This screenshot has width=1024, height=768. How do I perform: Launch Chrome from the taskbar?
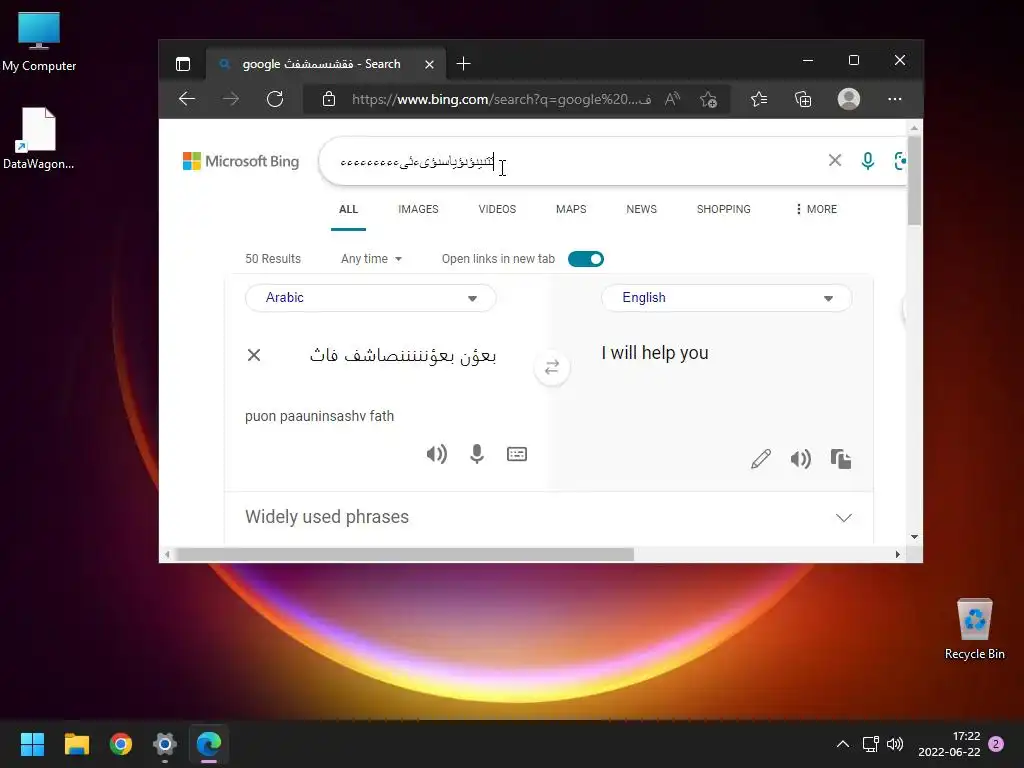pos(121,744)
